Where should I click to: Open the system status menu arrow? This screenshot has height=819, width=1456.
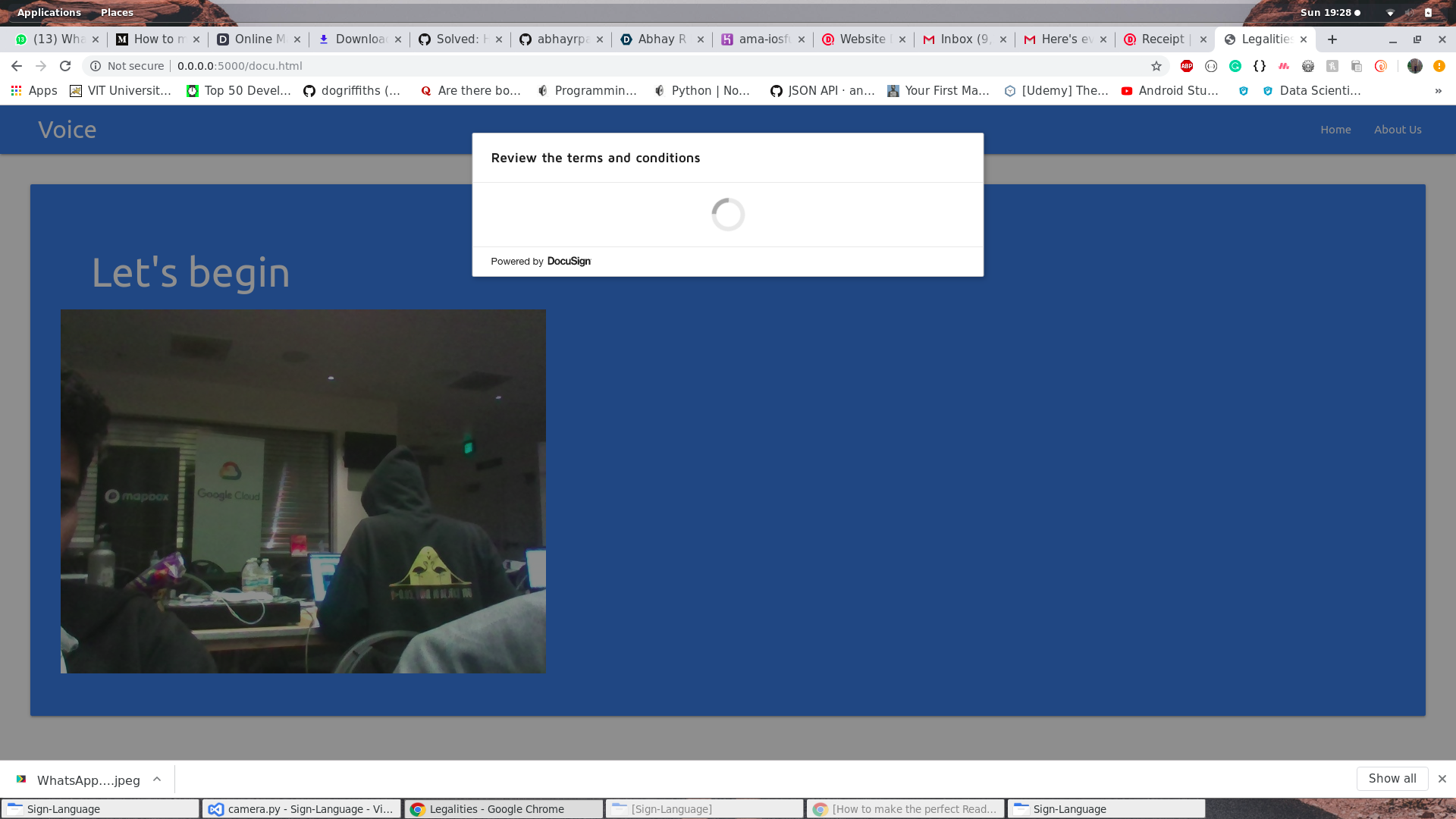coord(1390,13)
